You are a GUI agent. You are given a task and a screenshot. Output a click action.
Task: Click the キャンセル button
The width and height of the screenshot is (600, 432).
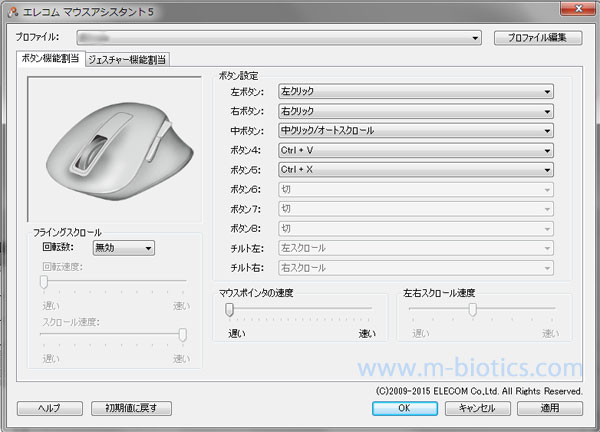click(x=476, y=408)
